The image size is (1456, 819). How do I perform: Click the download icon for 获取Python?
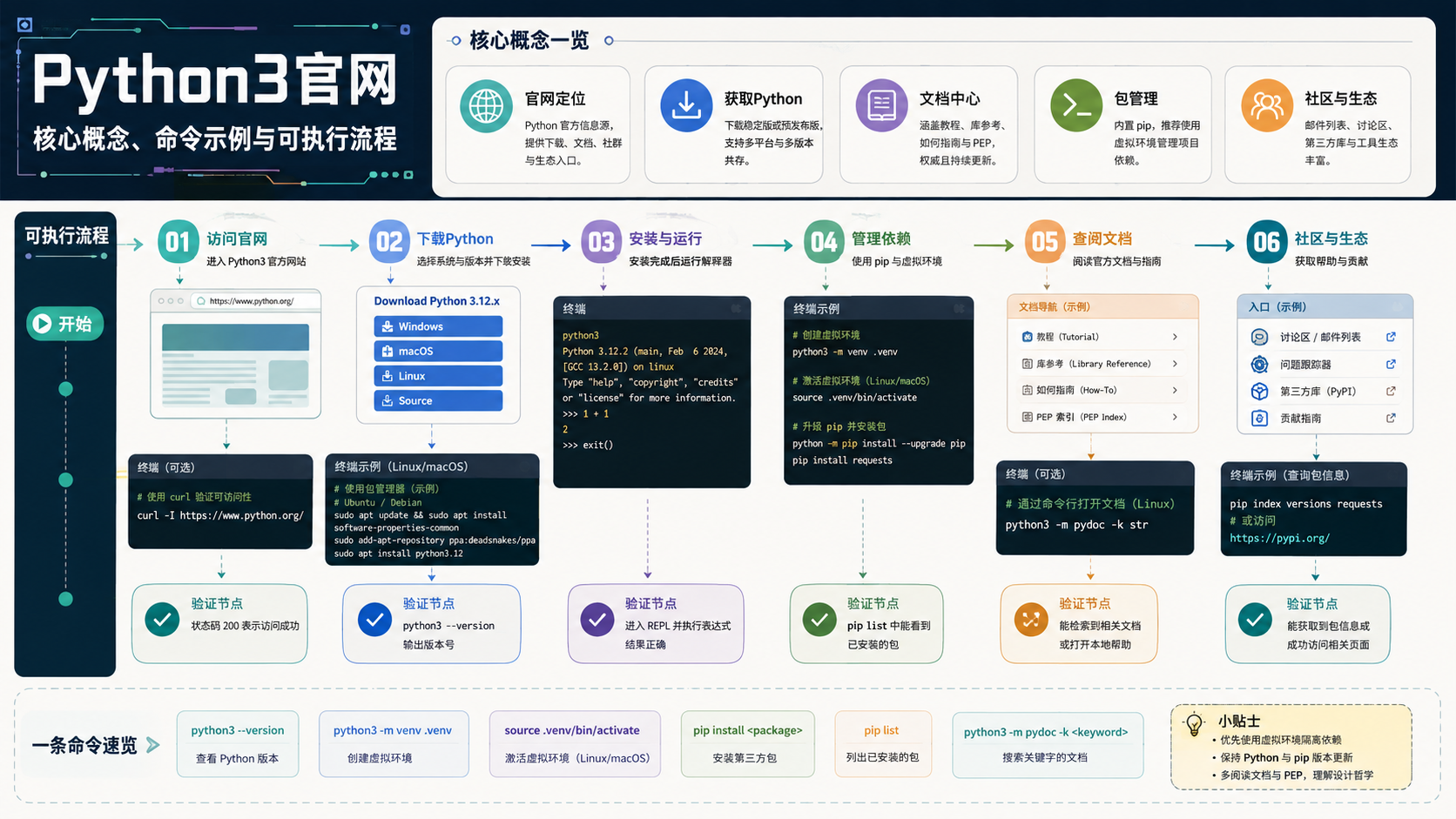(686, 106)
